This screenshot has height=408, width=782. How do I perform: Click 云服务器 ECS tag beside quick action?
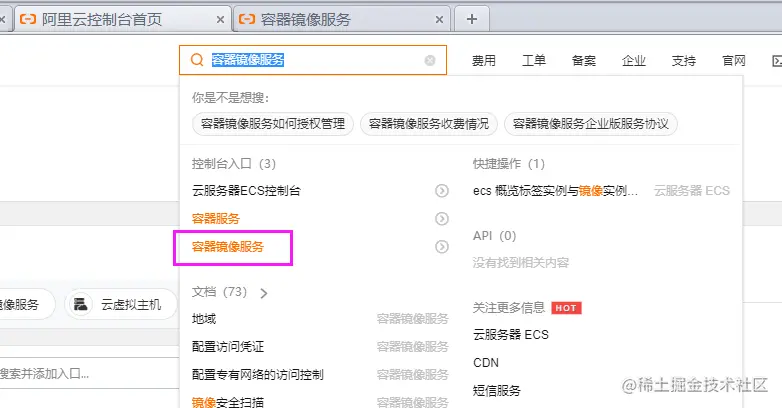[692, 191]
